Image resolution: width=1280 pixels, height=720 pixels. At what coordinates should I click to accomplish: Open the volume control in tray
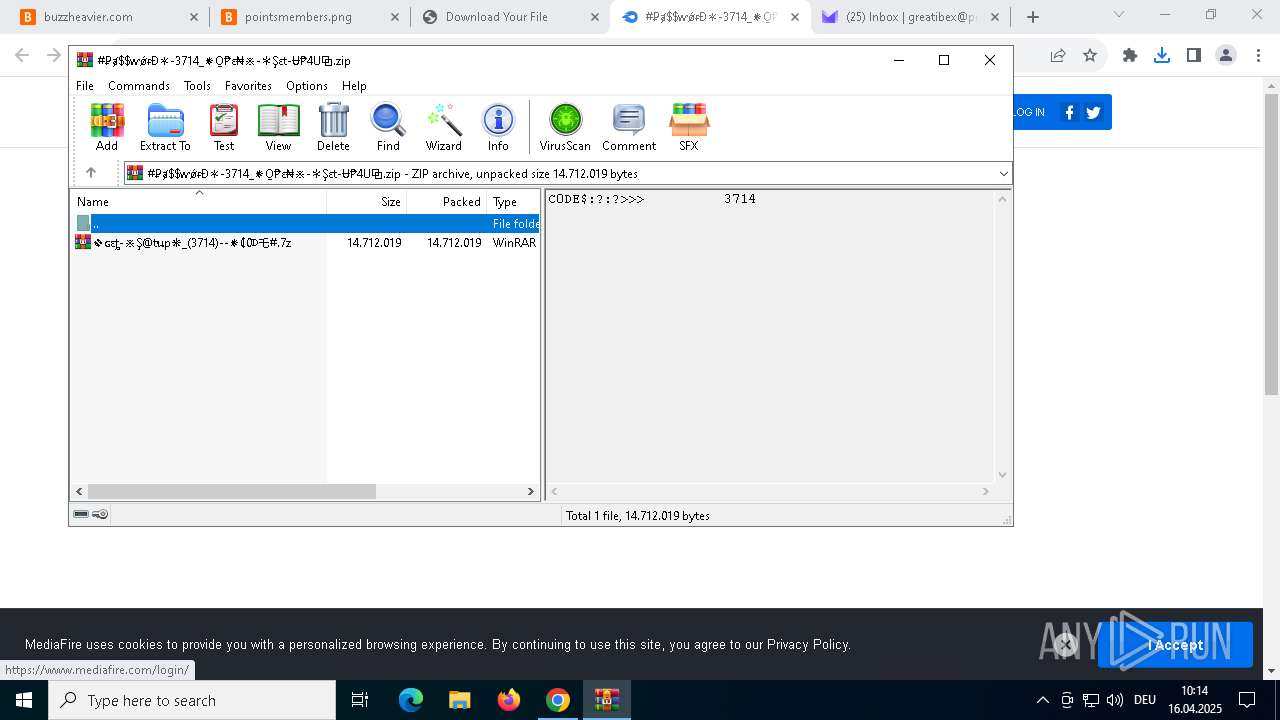tap(1115, 700)
